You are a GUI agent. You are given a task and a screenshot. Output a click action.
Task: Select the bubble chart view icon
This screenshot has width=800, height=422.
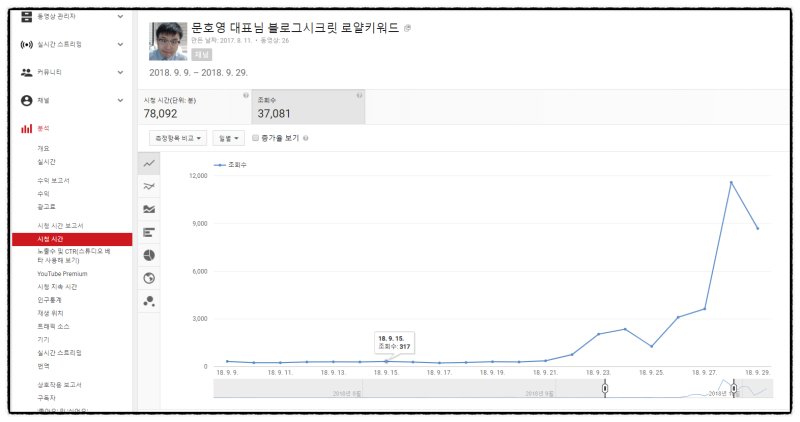149,301
